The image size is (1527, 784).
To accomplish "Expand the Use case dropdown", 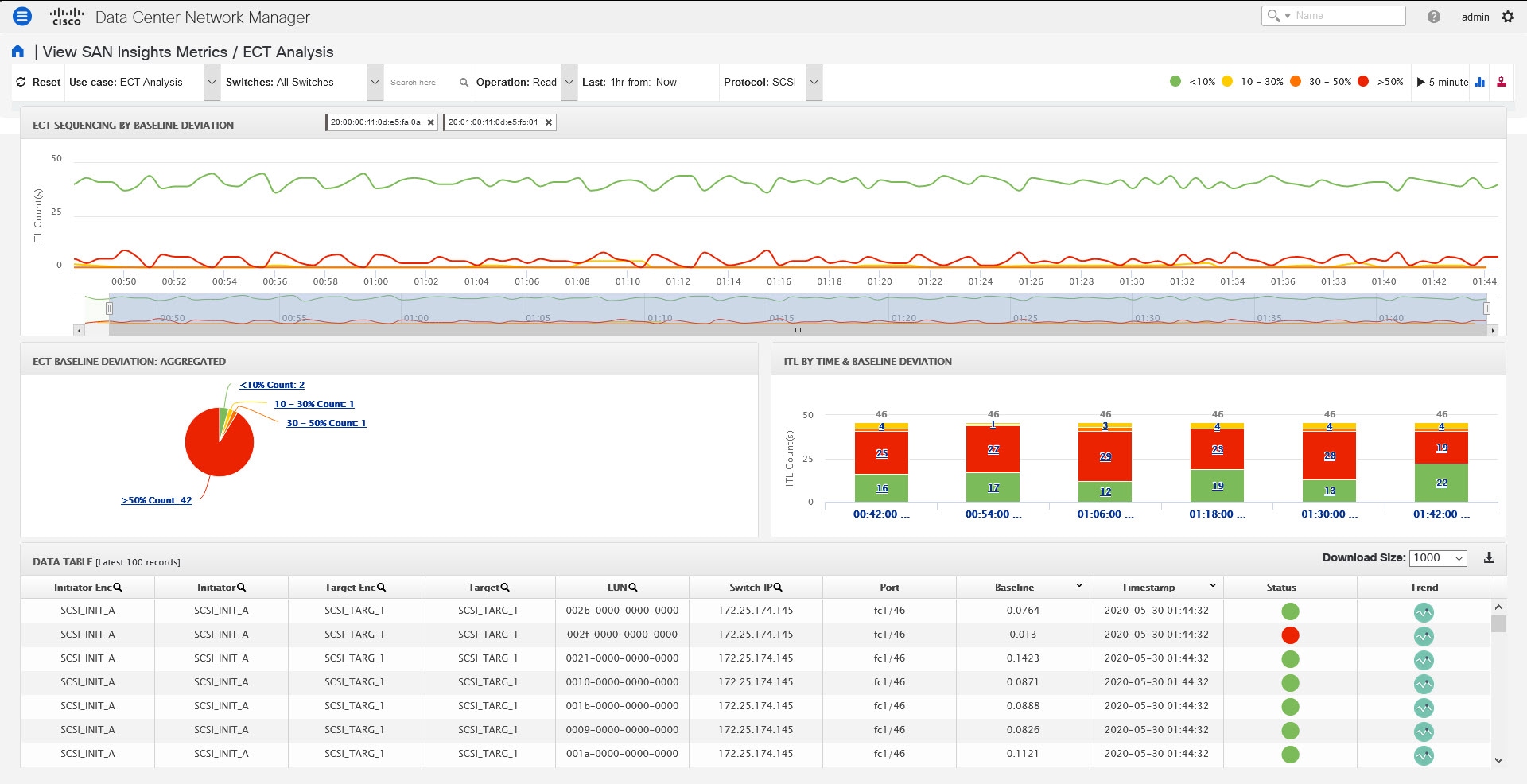I will coord(212,83).
